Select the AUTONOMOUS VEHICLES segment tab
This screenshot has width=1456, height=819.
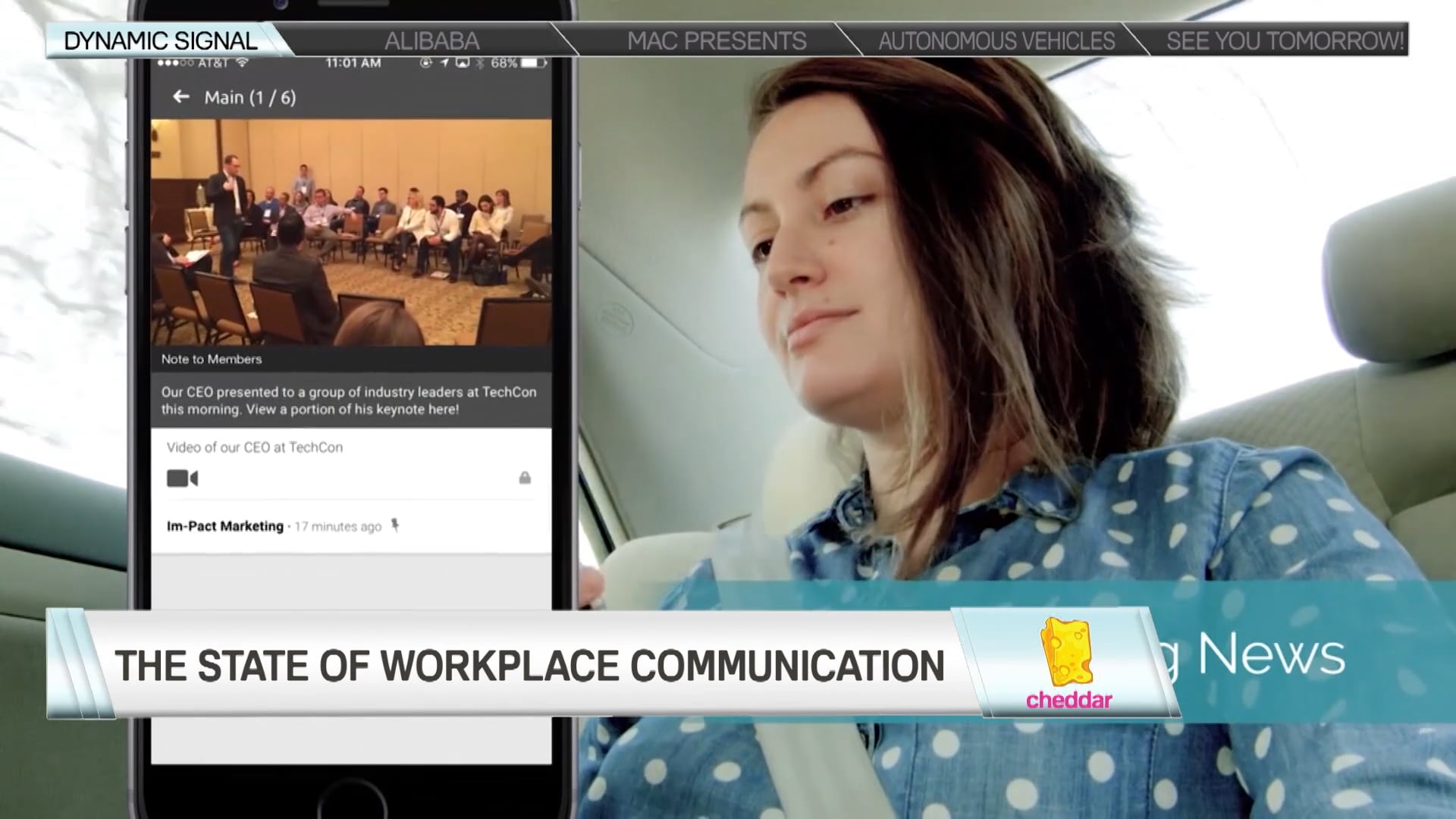996,41
